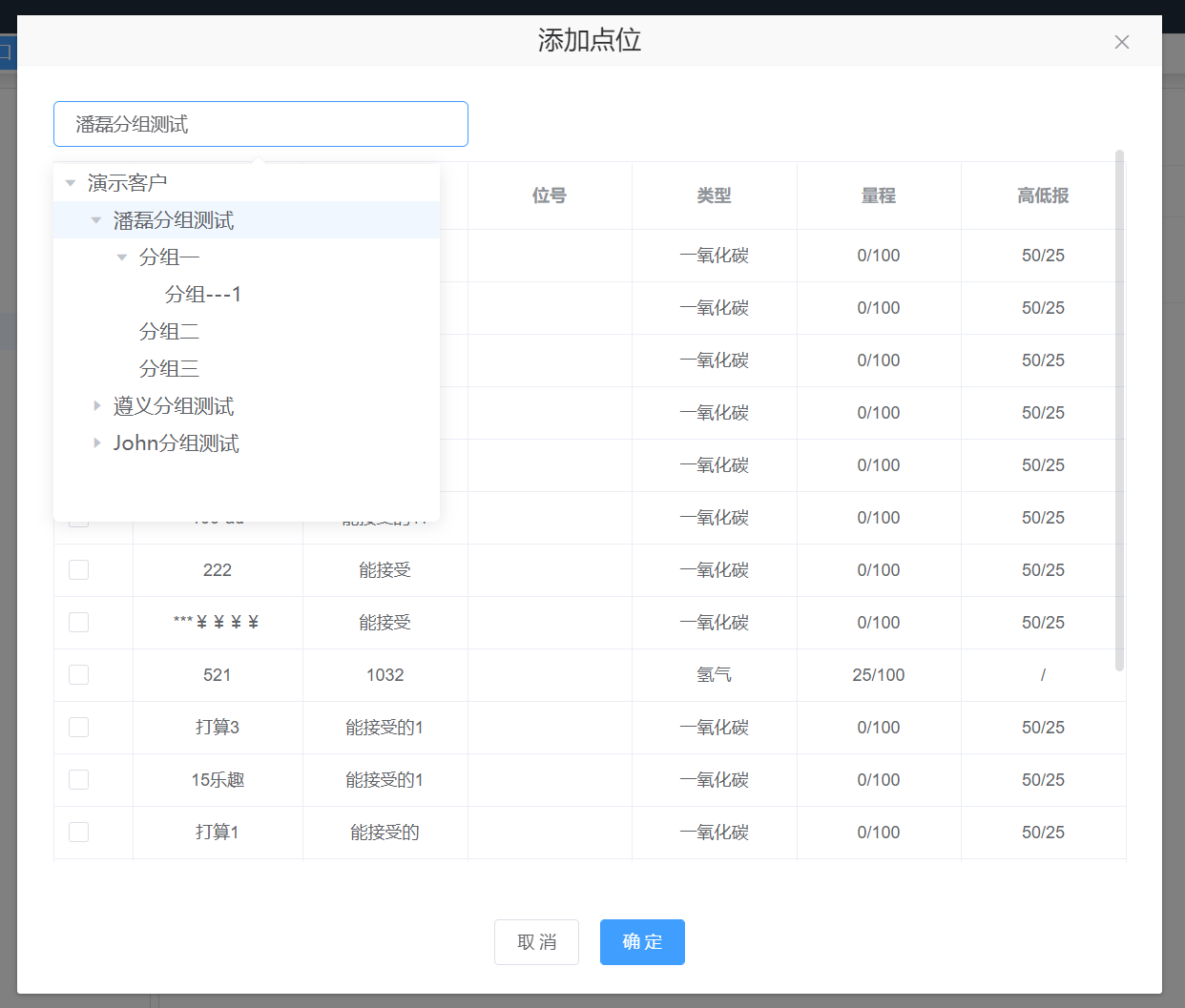This screenshot has width=1185, height=1008.
Task: Expand the 遵义分组测试 tree node
Action: 96,406
